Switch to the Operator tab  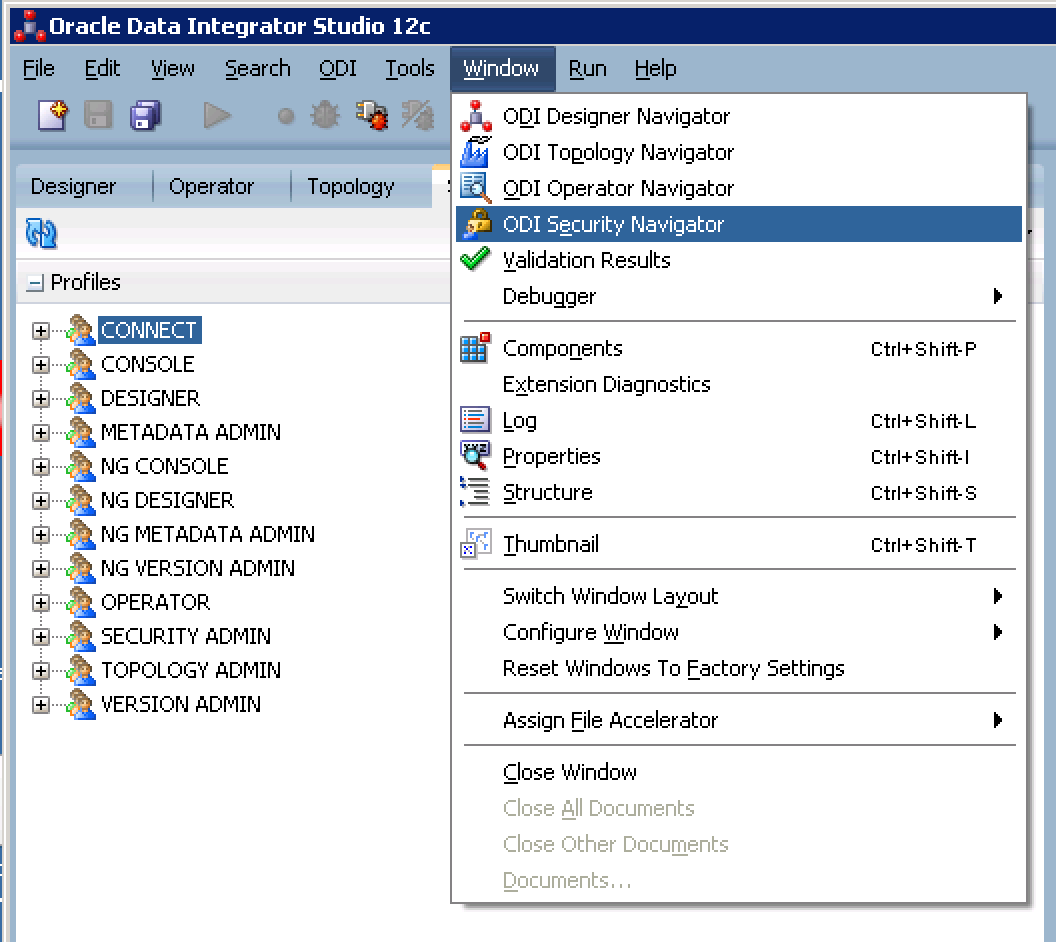(211, 187)
